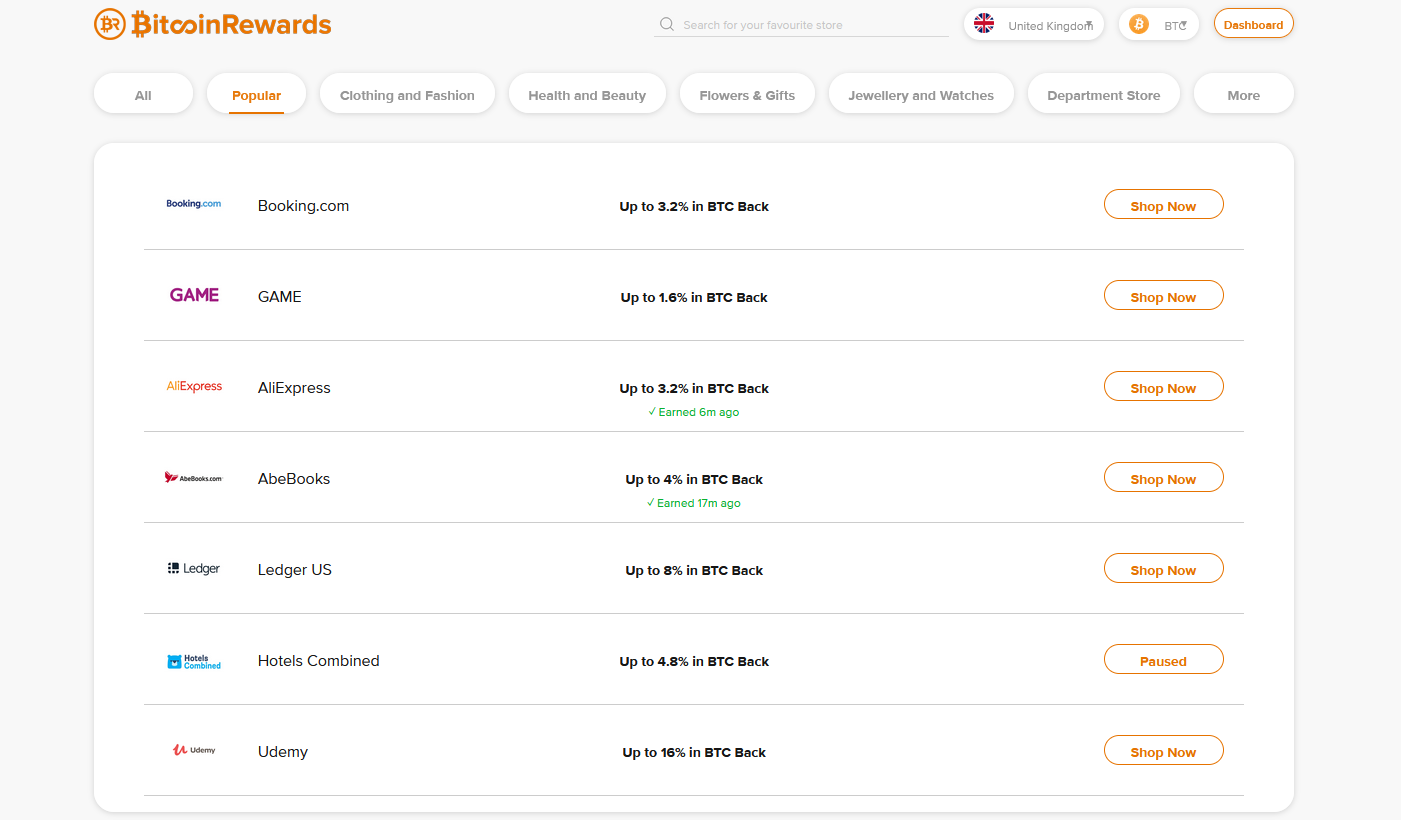Click the Paused button for Hotels Combined

[1164, 660]
